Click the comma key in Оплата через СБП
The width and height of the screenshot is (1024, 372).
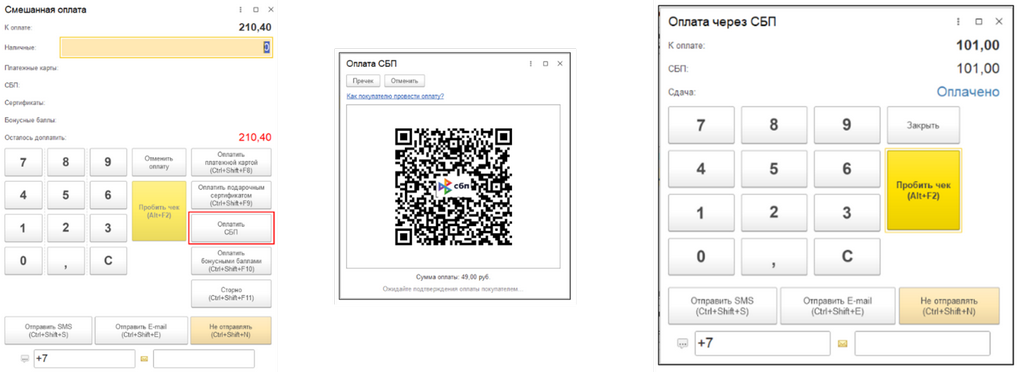coord(774,256)
